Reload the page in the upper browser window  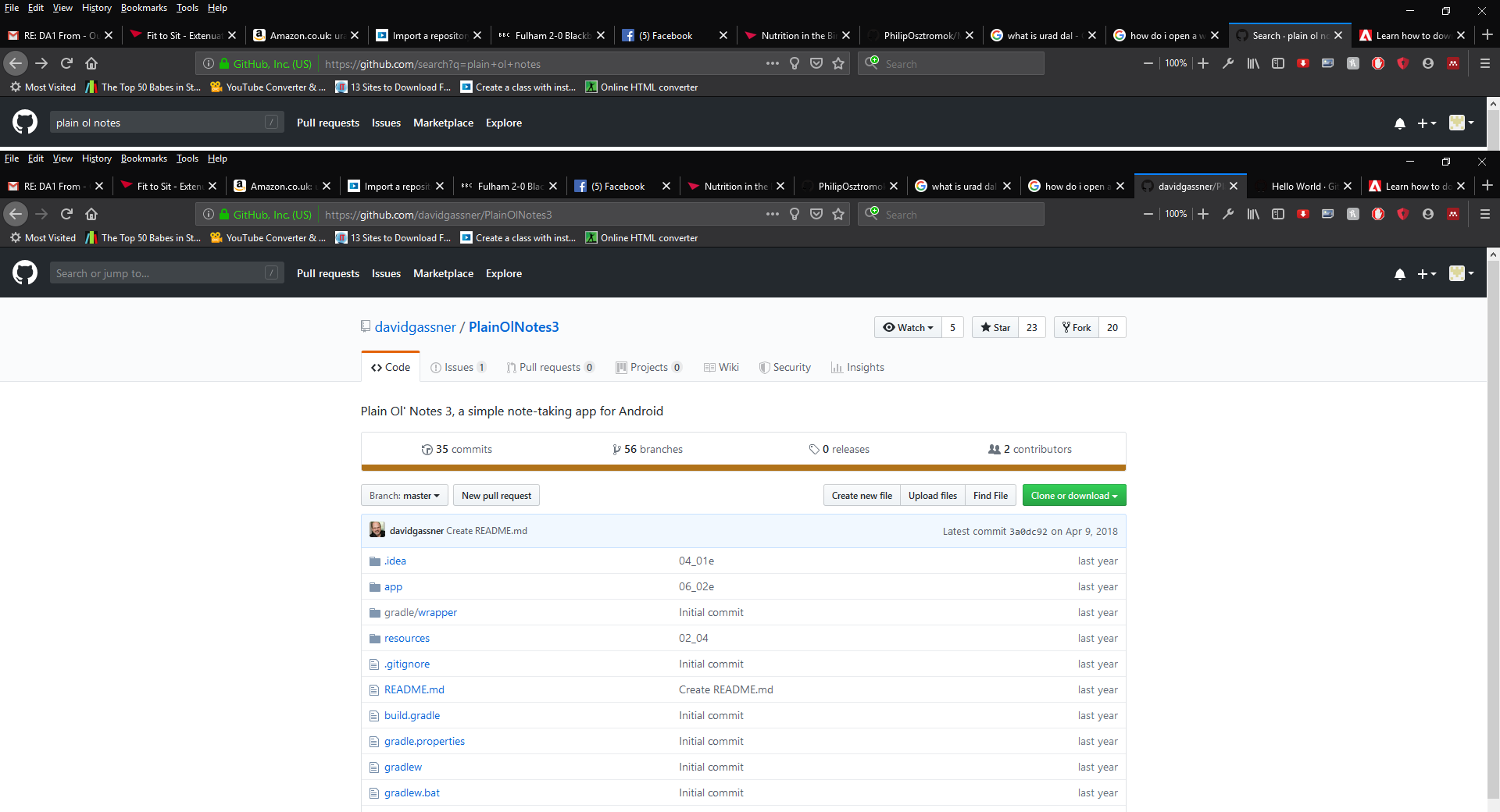coord(66,63)
